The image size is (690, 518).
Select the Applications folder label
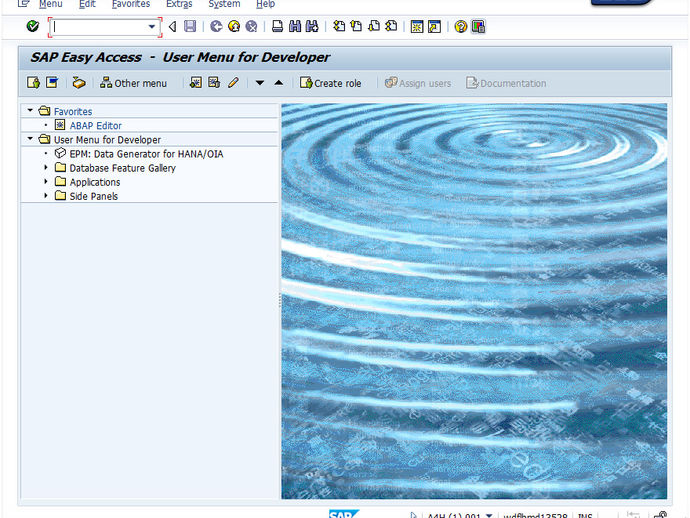95,182
